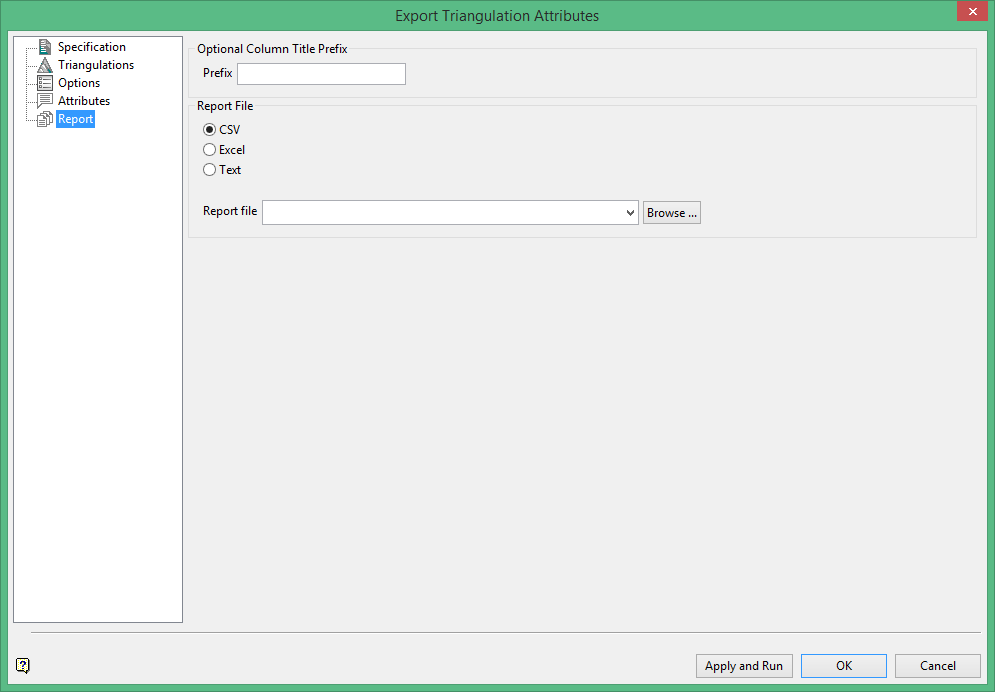Close the Export Triangulation Attributes window
The width and height of the screenshot is (995, 692).
972,11
